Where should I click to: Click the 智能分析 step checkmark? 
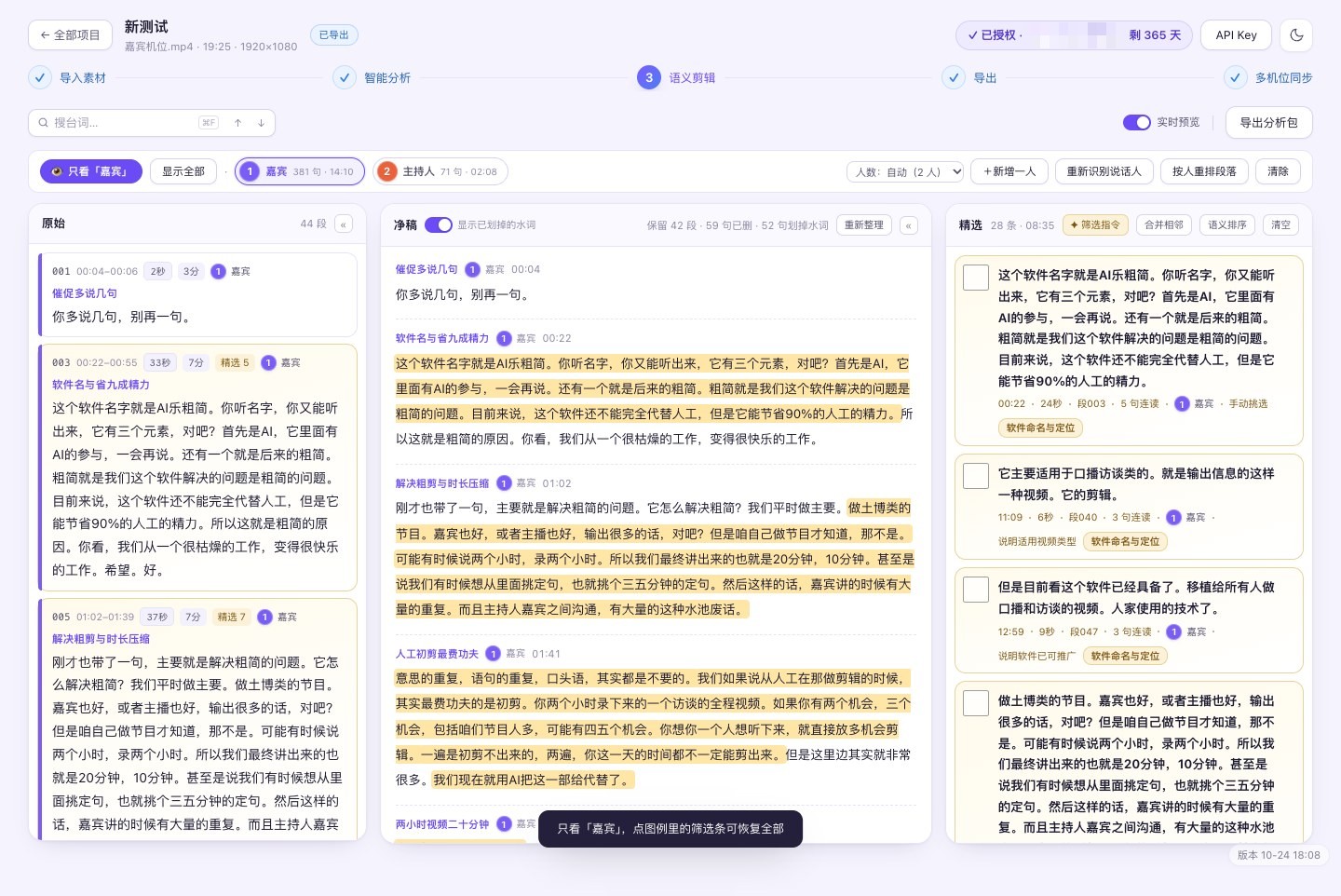pyautogui.click(x=345, y=77)
